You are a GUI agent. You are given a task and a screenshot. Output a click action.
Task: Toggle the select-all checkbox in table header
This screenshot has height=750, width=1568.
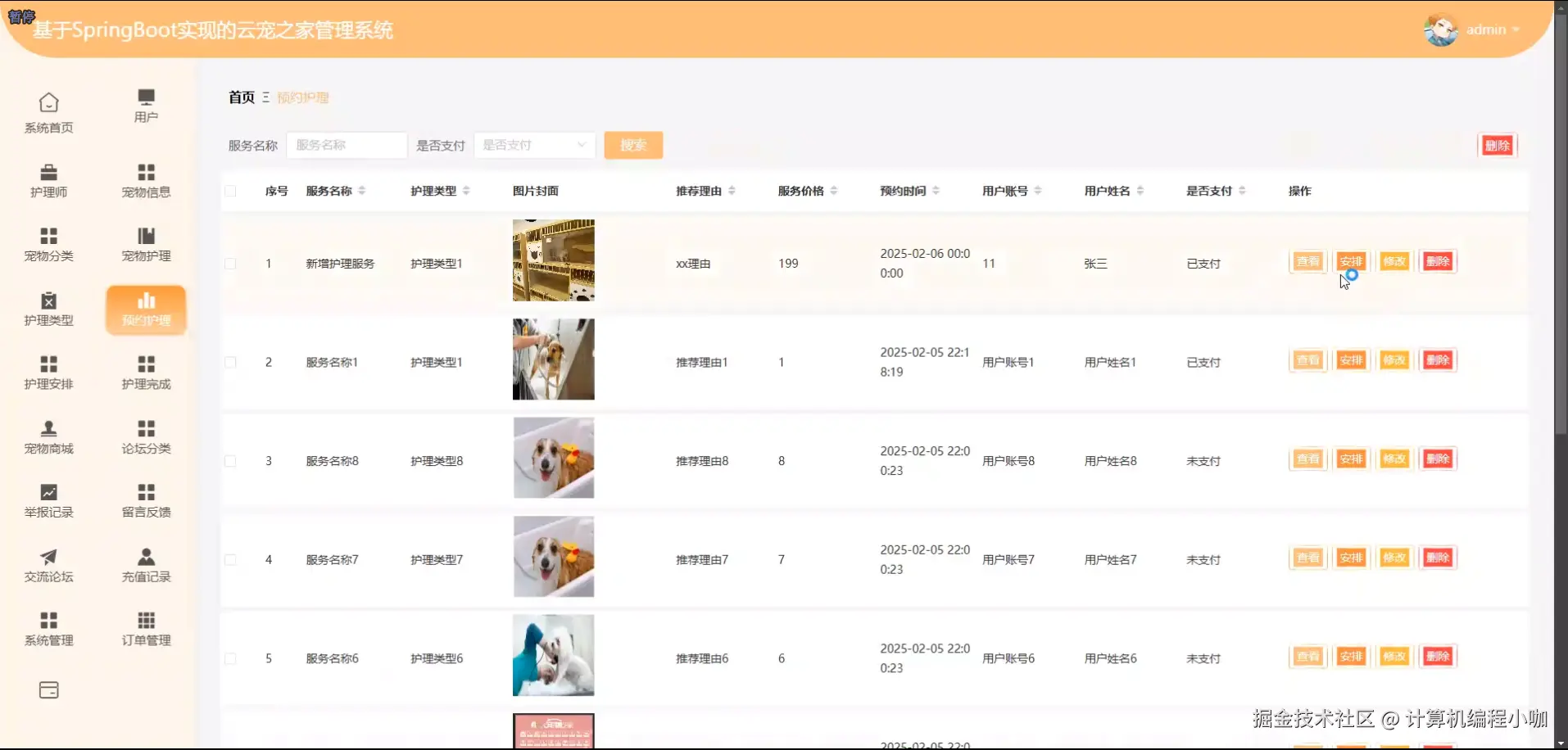(230, 191)
